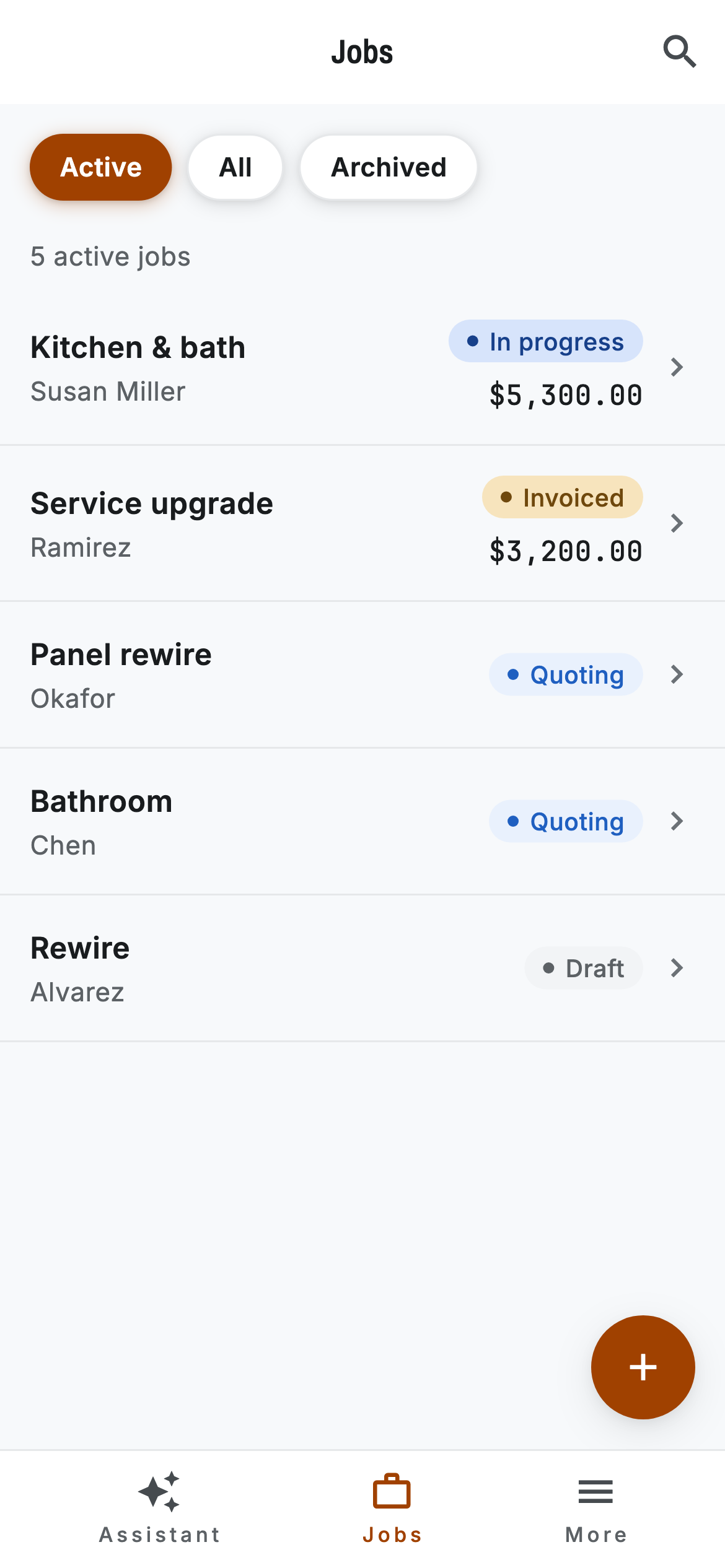Open the search magnifier icon
This screenshot has width=725, height=1568.
(x=680, y=51)
